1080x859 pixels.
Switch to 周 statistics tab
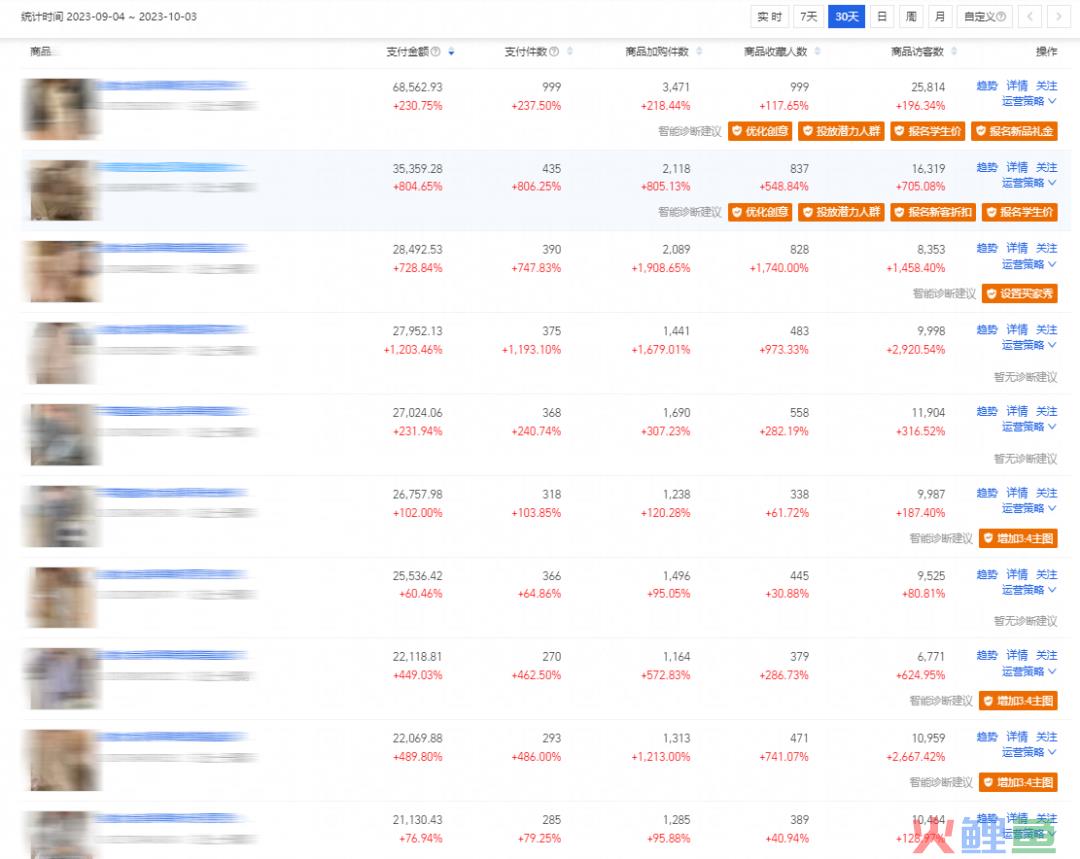pos(911,17)
